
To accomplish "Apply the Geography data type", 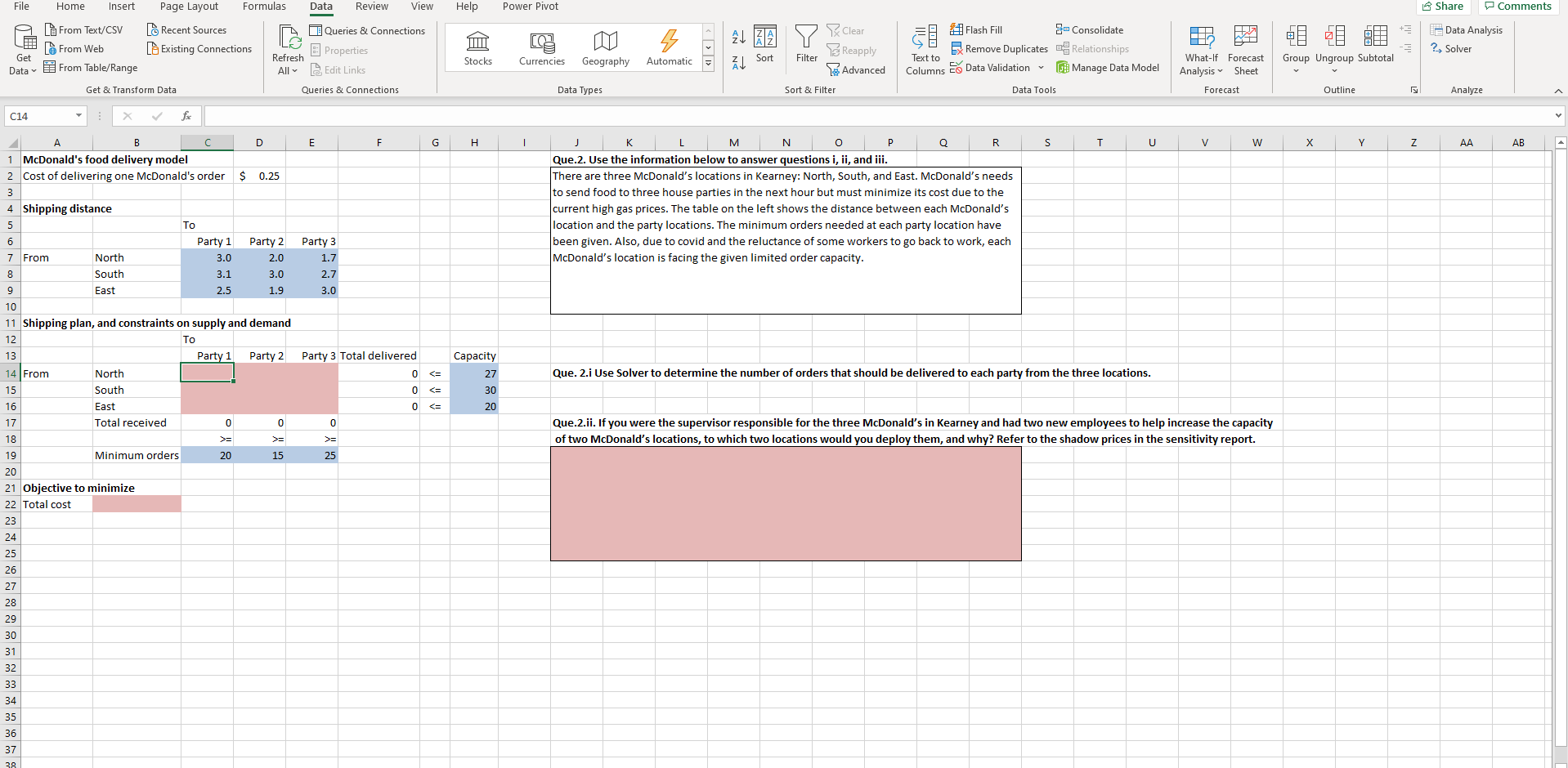I will point(605,47).
